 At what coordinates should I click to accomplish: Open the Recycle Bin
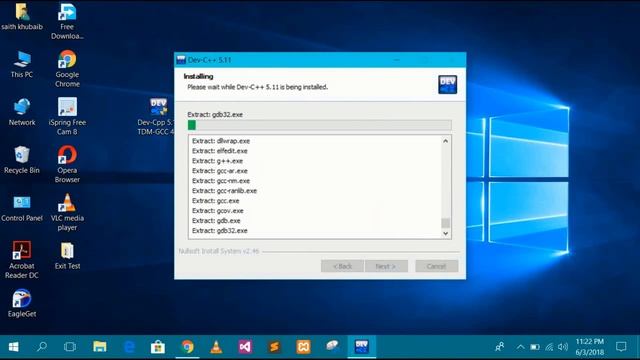22,160
